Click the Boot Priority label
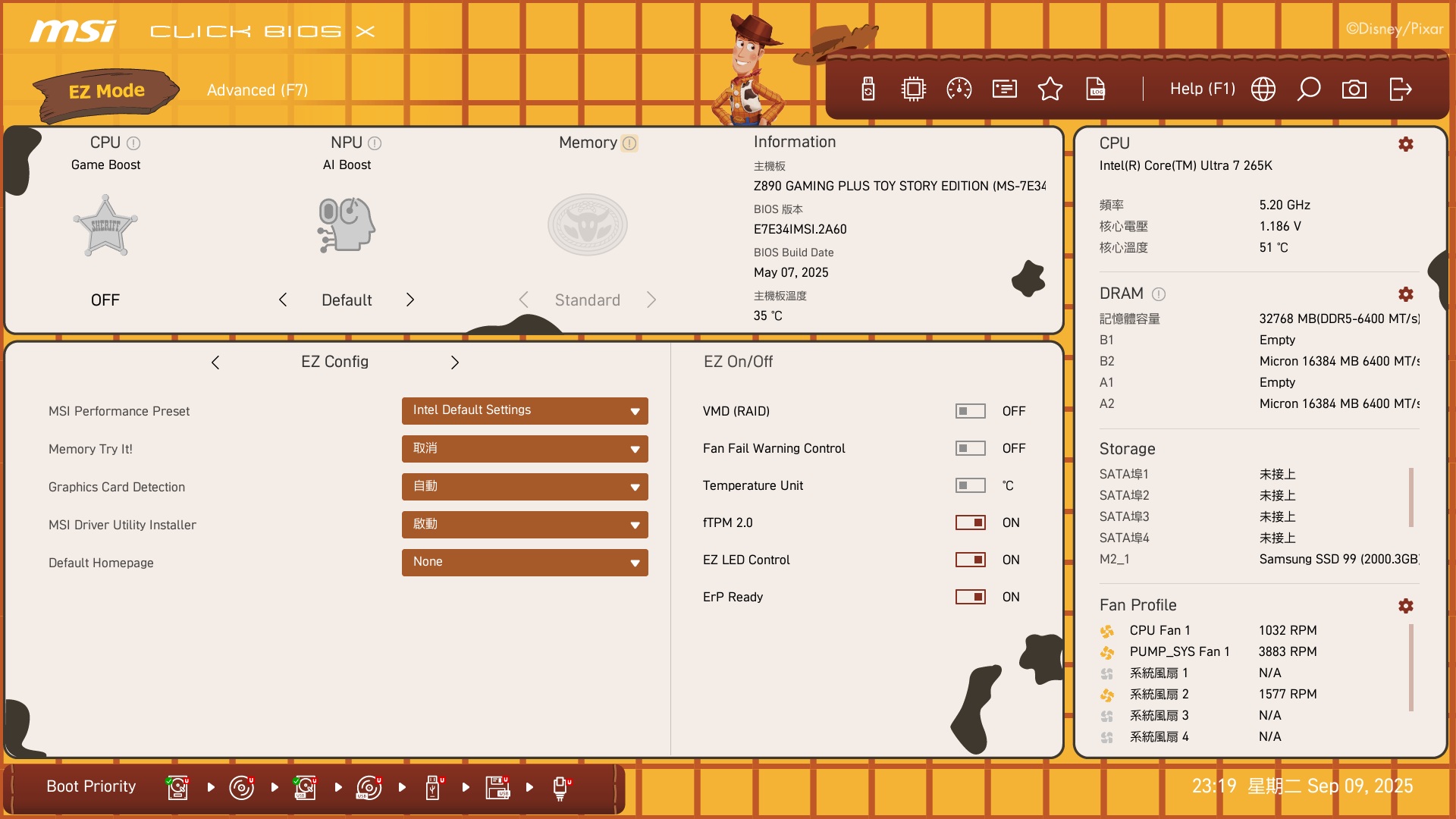1456x819 pixels. point(91,786)
